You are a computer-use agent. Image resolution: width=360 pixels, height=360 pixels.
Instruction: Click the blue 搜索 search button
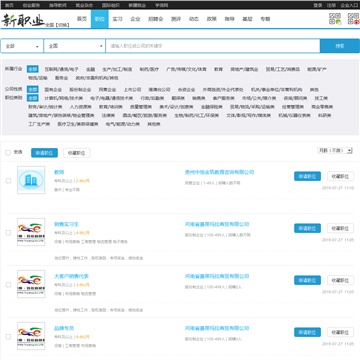(x=340, y=46)
